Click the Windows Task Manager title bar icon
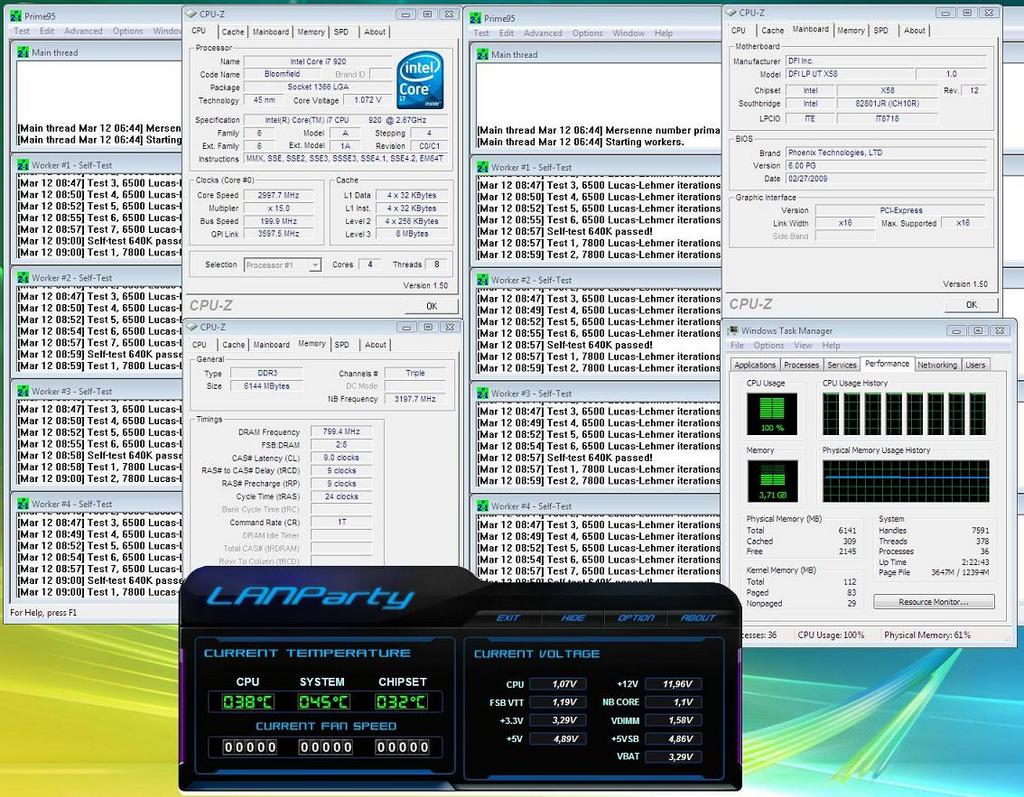 tap(731, 331)
